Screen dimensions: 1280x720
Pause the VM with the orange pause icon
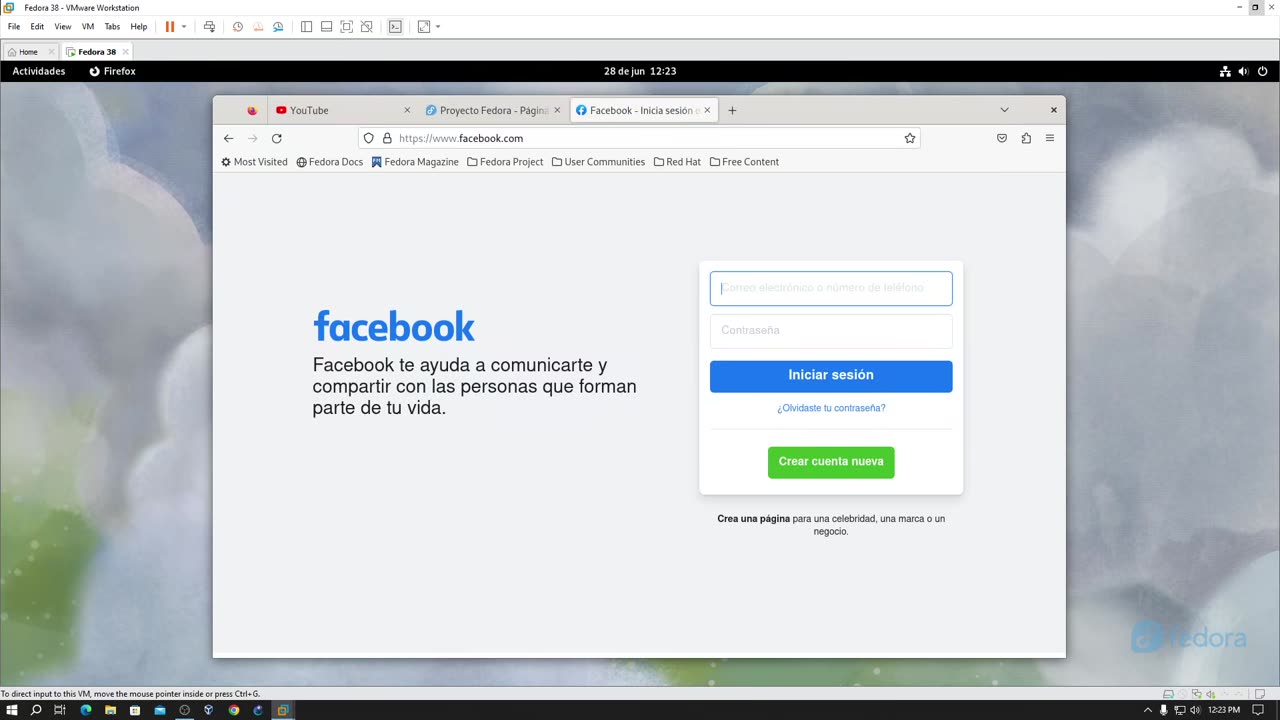170,27
